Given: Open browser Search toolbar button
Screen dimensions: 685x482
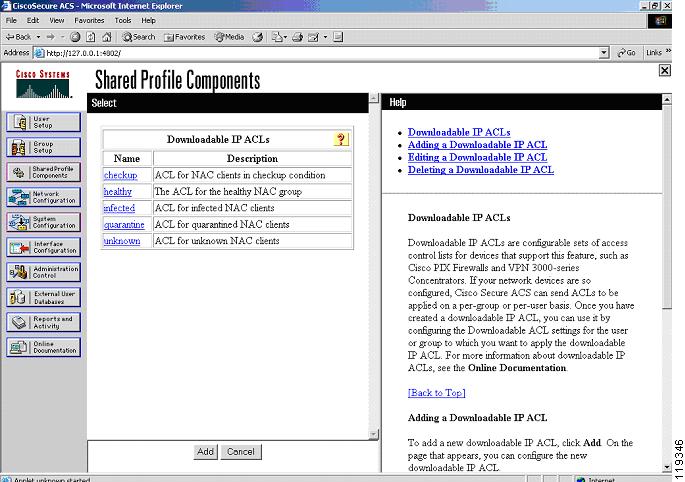Looking at the screenshot, I should (138, 37).
